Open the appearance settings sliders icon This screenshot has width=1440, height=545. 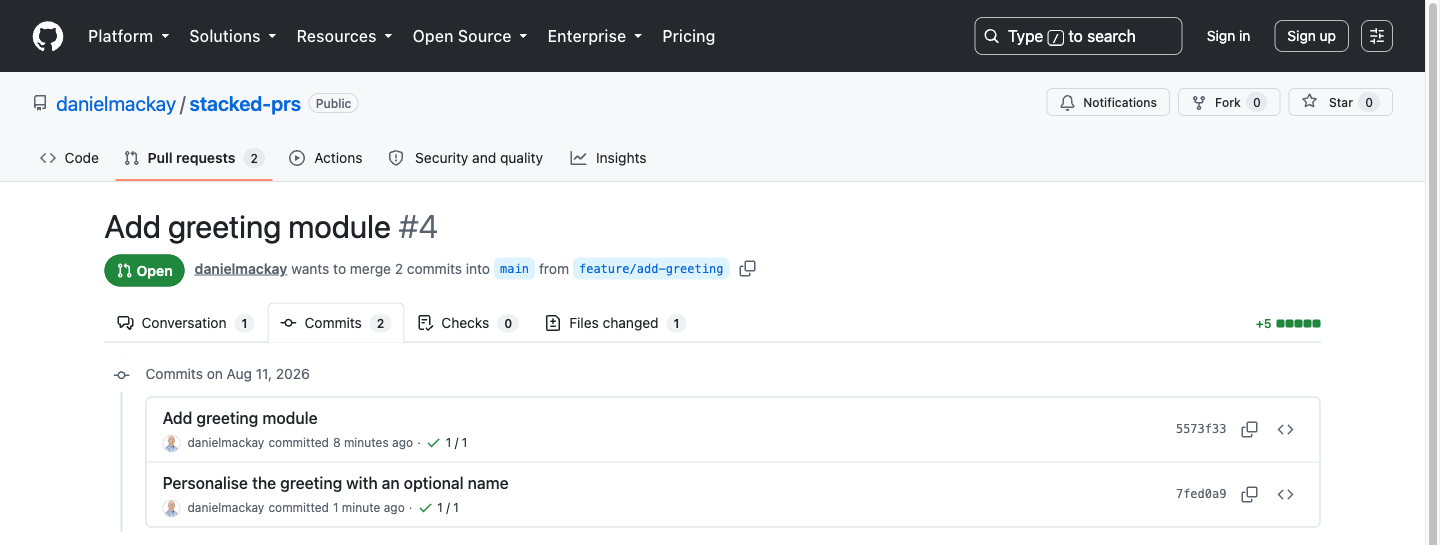point(1377,36)
